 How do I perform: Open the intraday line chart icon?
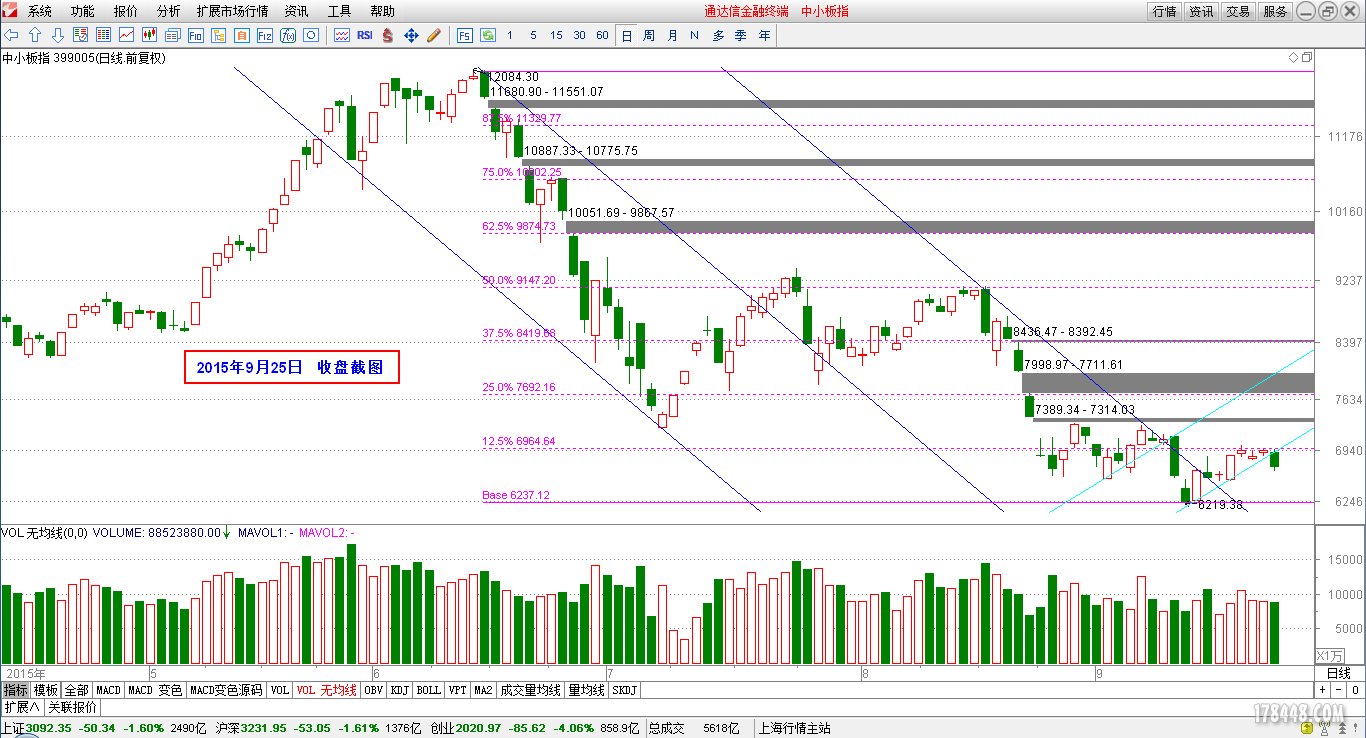pyautogui.click(x=126, y=35)
